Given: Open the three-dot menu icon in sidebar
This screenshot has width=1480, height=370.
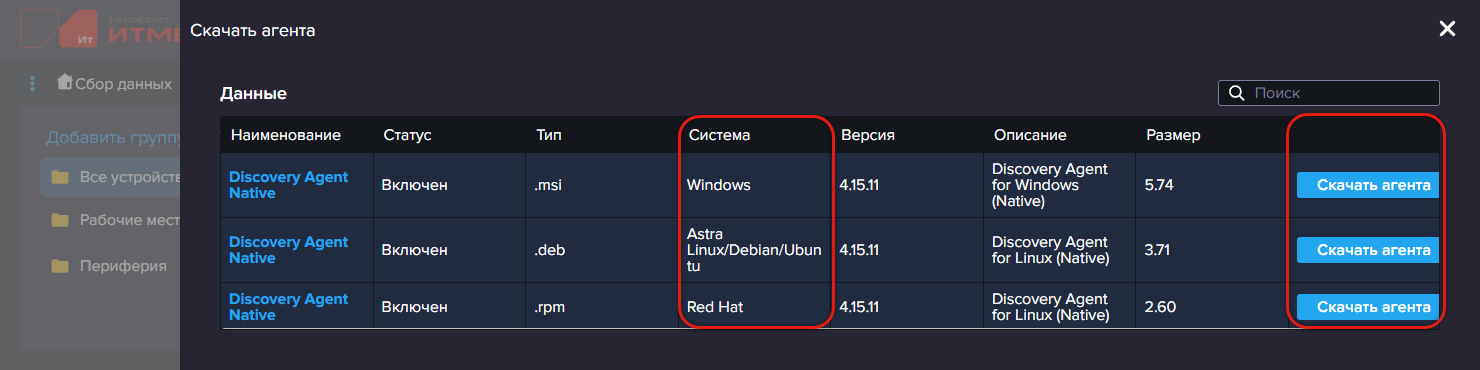Looking at the screenshot, I should pos(32,84).
